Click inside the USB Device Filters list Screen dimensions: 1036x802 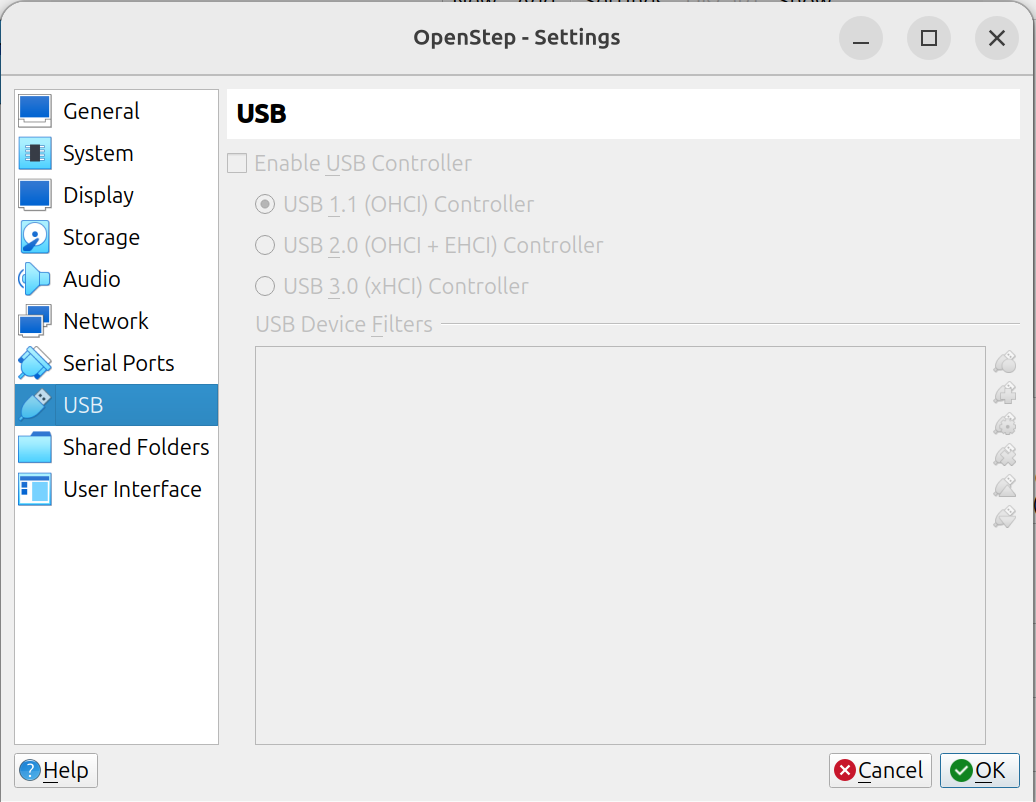[x=620, y=545]
